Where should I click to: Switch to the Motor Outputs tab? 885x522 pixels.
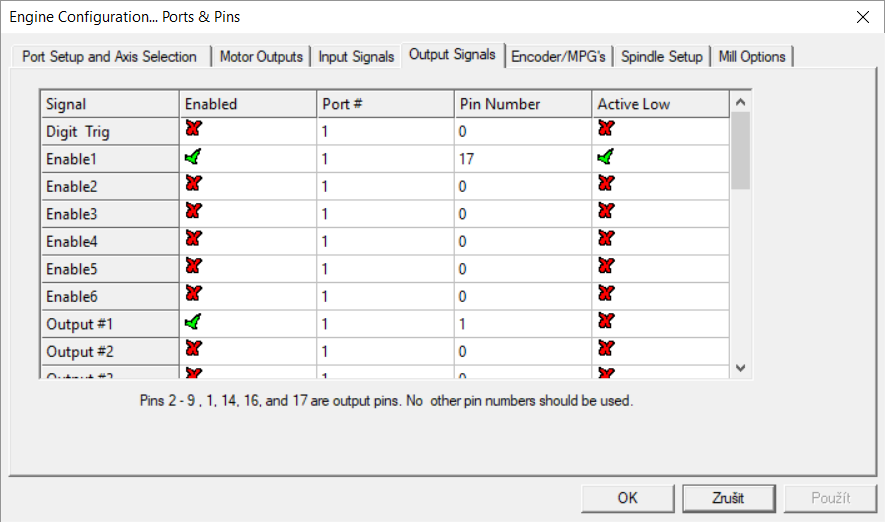click(261, 57)
